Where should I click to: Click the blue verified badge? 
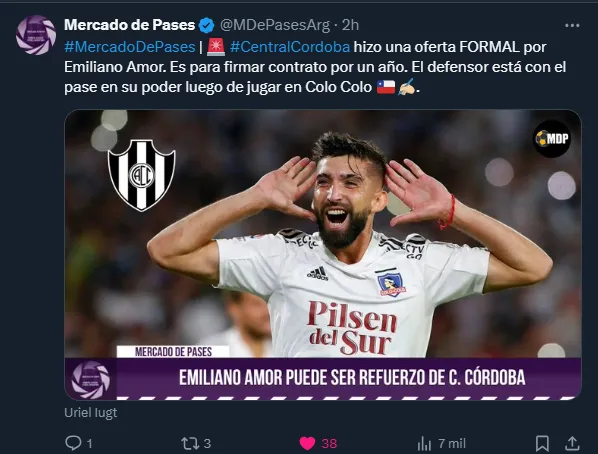206,25
